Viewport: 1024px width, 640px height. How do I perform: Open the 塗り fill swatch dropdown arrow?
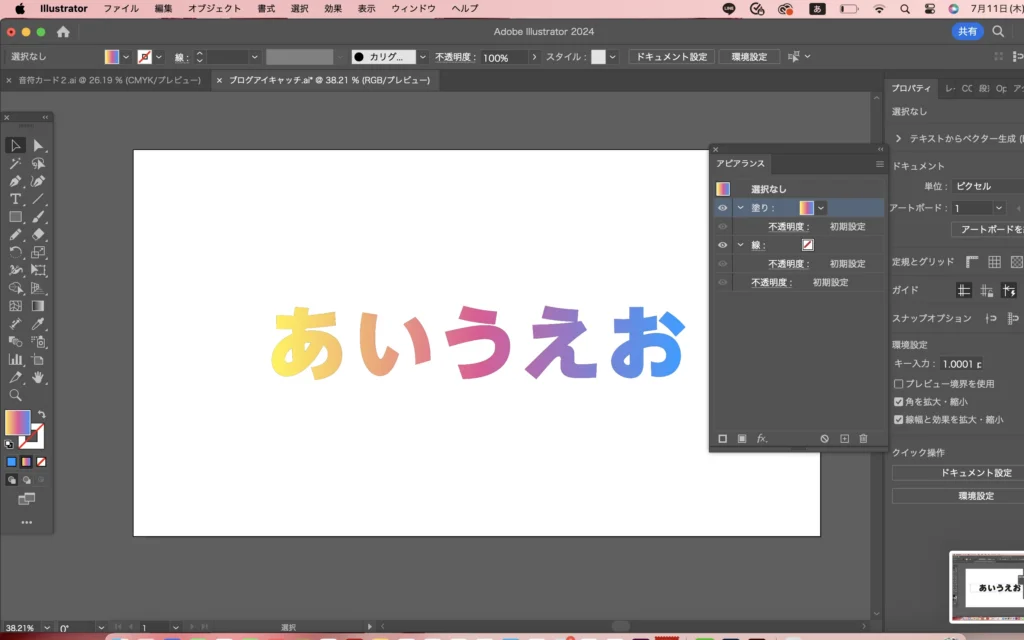821,208
